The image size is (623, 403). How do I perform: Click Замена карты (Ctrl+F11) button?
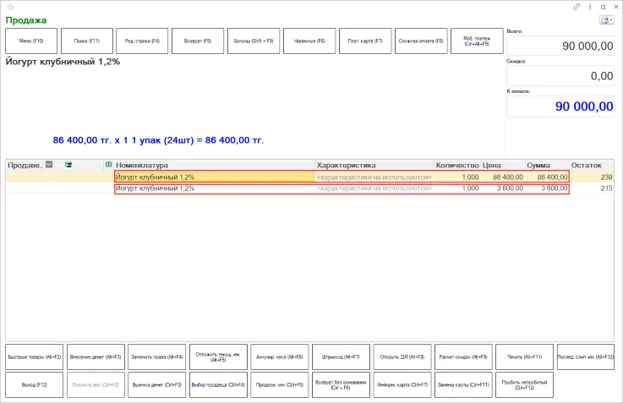tap(463, 385)
